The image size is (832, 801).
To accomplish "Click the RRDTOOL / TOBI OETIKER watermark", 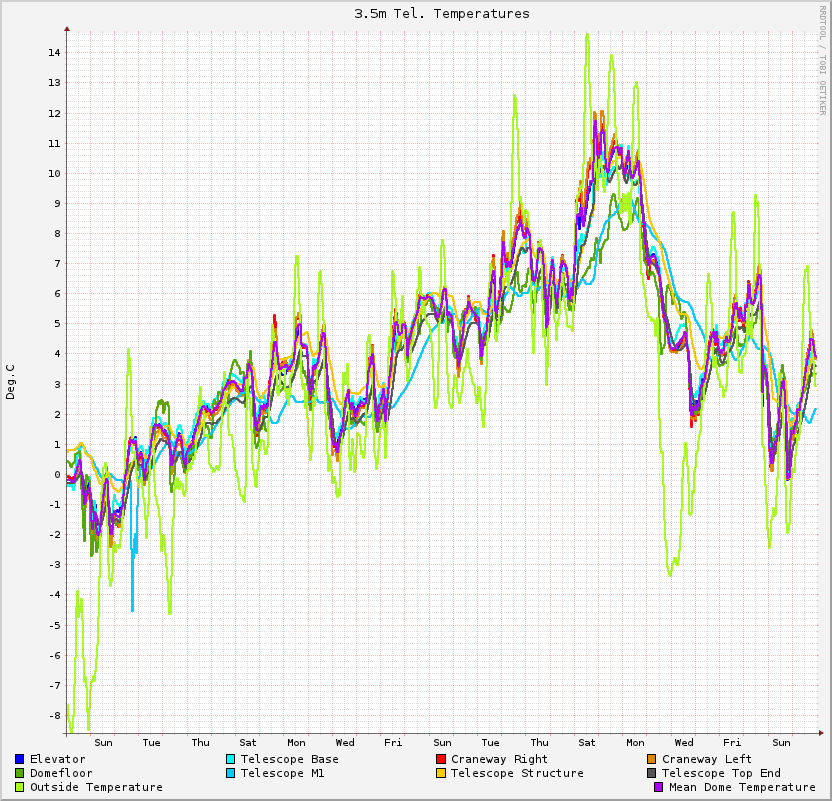I will [x=823, y=60].
